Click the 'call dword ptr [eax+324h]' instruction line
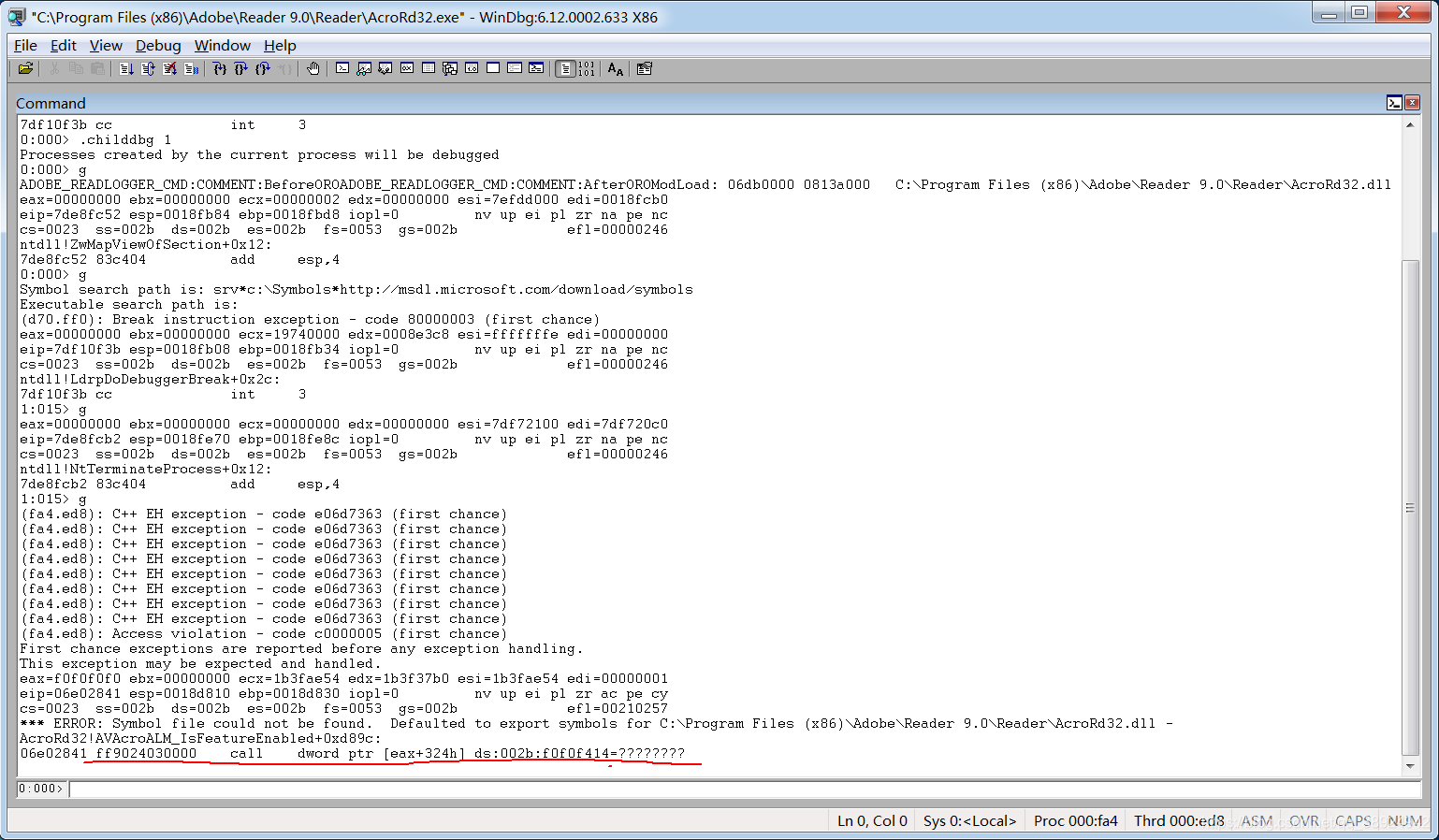 (x=352, y=753)
